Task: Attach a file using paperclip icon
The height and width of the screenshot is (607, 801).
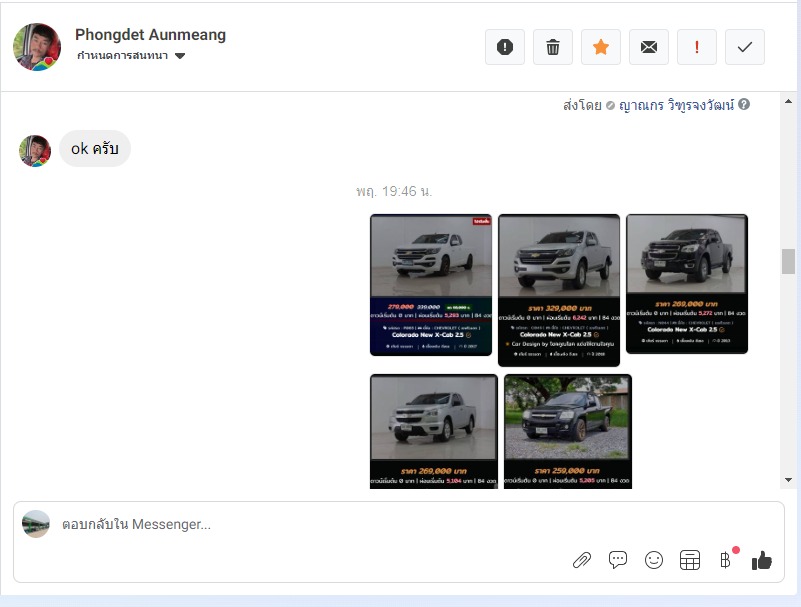Action: pos(582,561)
